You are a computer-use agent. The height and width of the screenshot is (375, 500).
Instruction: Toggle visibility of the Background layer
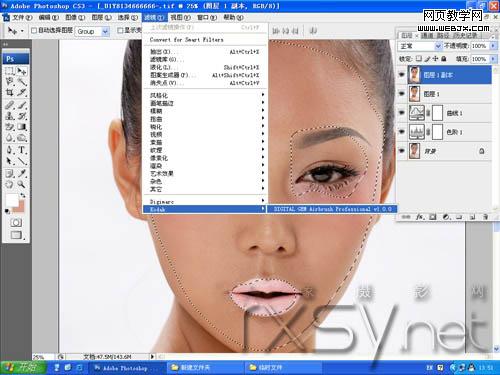(x=402, y=151)
